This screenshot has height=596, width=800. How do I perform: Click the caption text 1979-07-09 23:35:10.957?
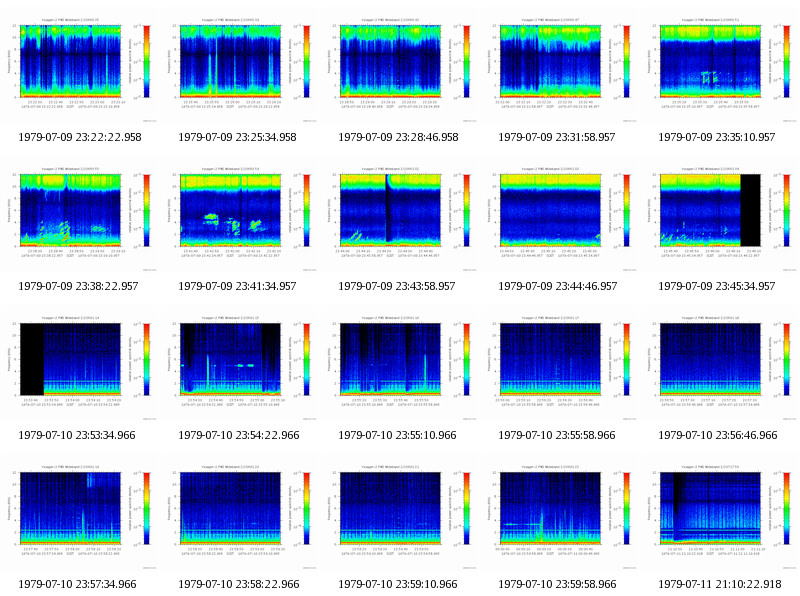click(717, 137)
